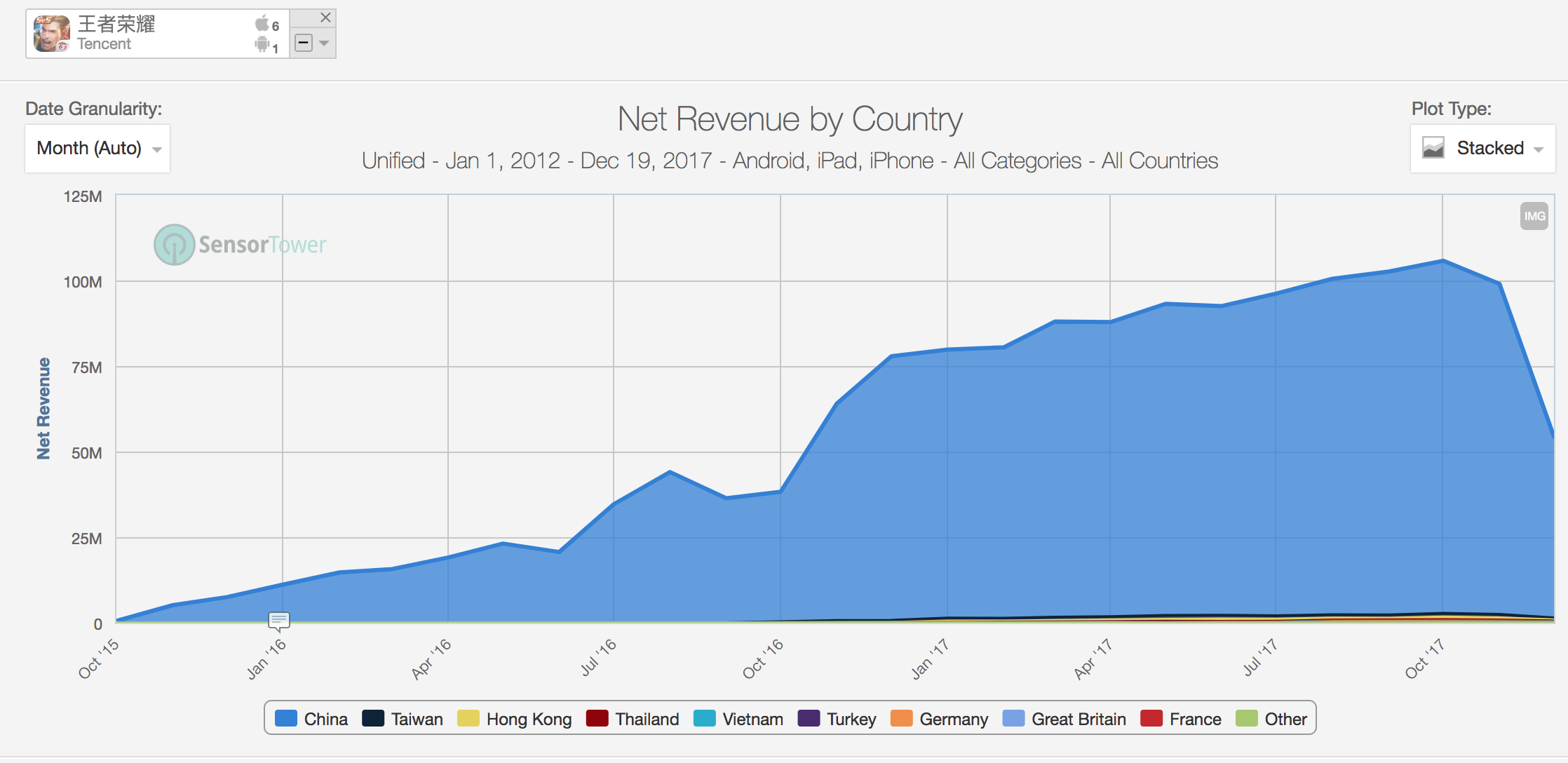Click the Apple platform icon
This screenshot has width=1568, height=763.
pos(262,24)
